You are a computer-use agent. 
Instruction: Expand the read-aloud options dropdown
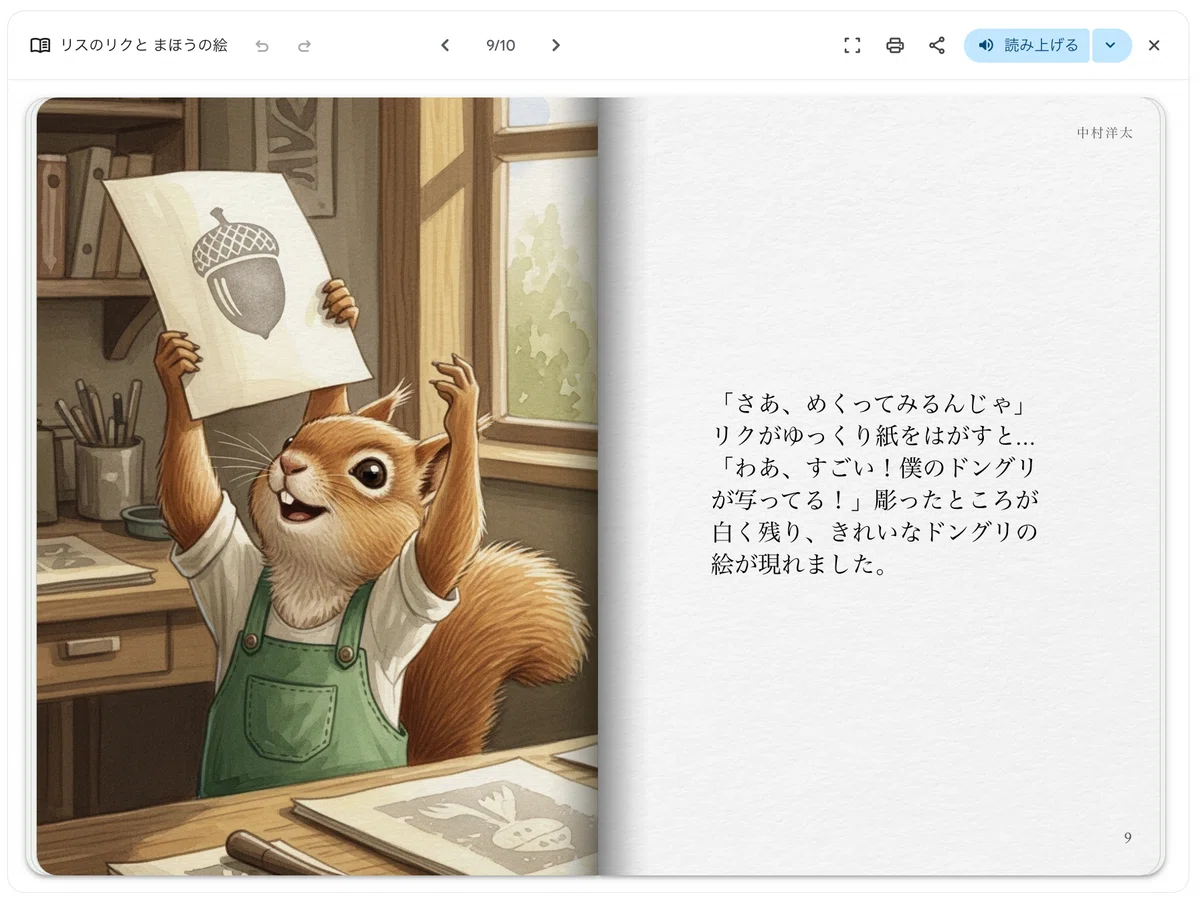click(x=1111, y=45)
